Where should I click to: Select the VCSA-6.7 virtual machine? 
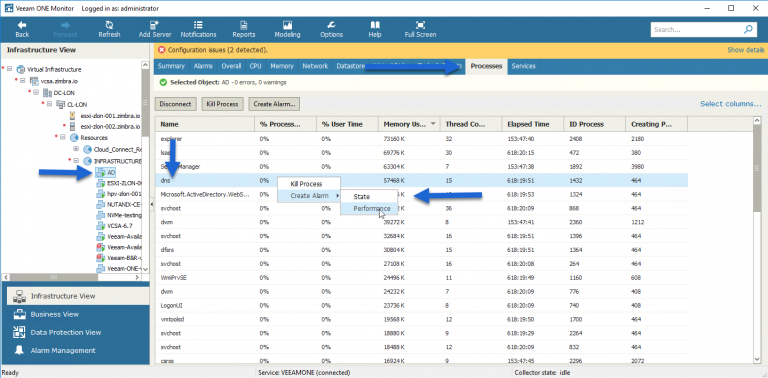[120, 226]
